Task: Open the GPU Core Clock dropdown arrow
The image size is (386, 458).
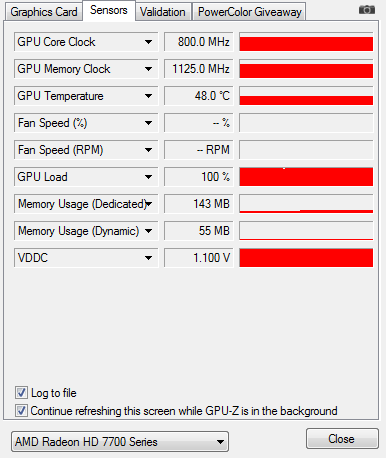Action: point(148,42)
